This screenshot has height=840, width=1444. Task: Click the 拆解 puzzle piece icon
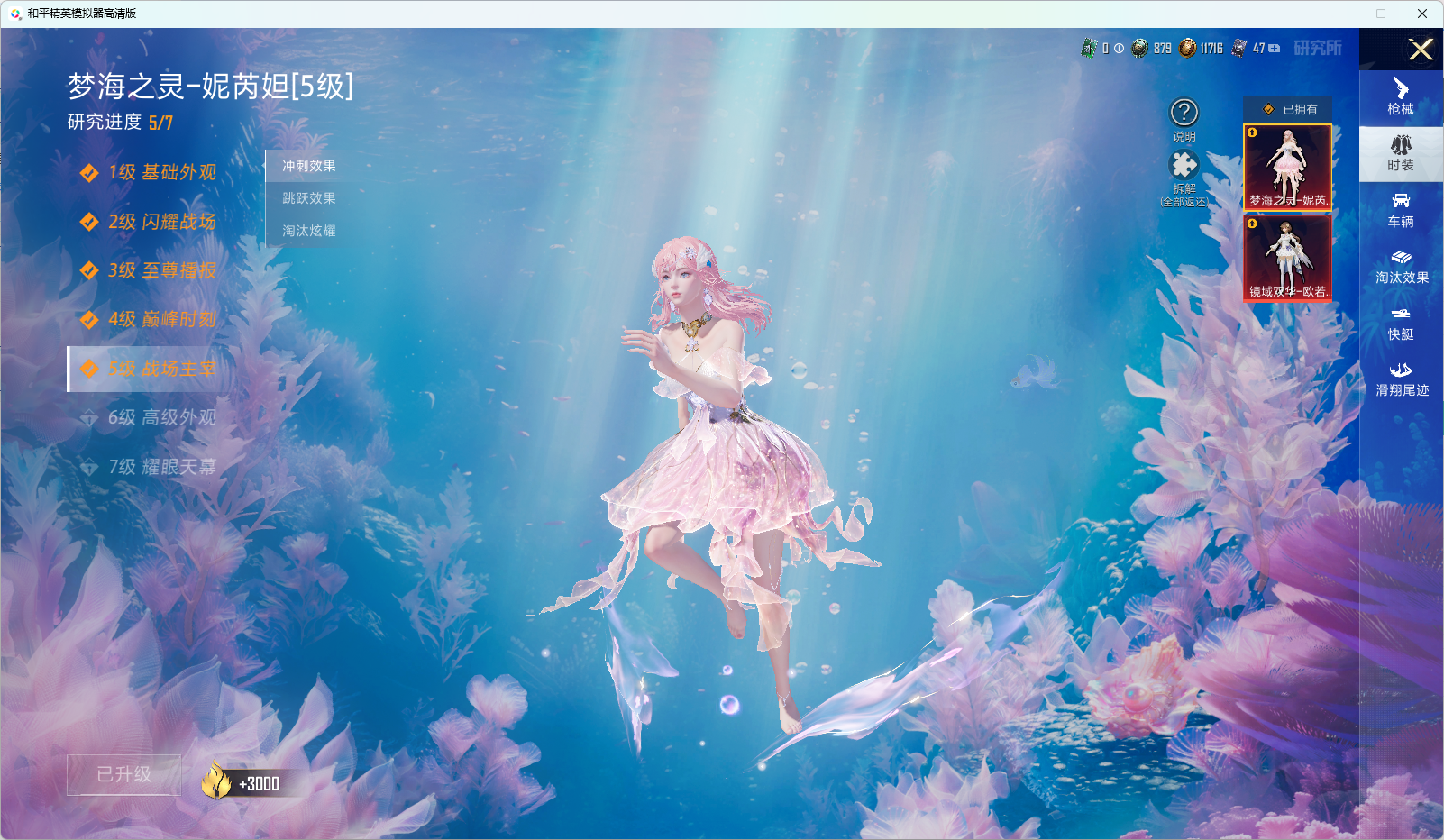pos(1184,165)
